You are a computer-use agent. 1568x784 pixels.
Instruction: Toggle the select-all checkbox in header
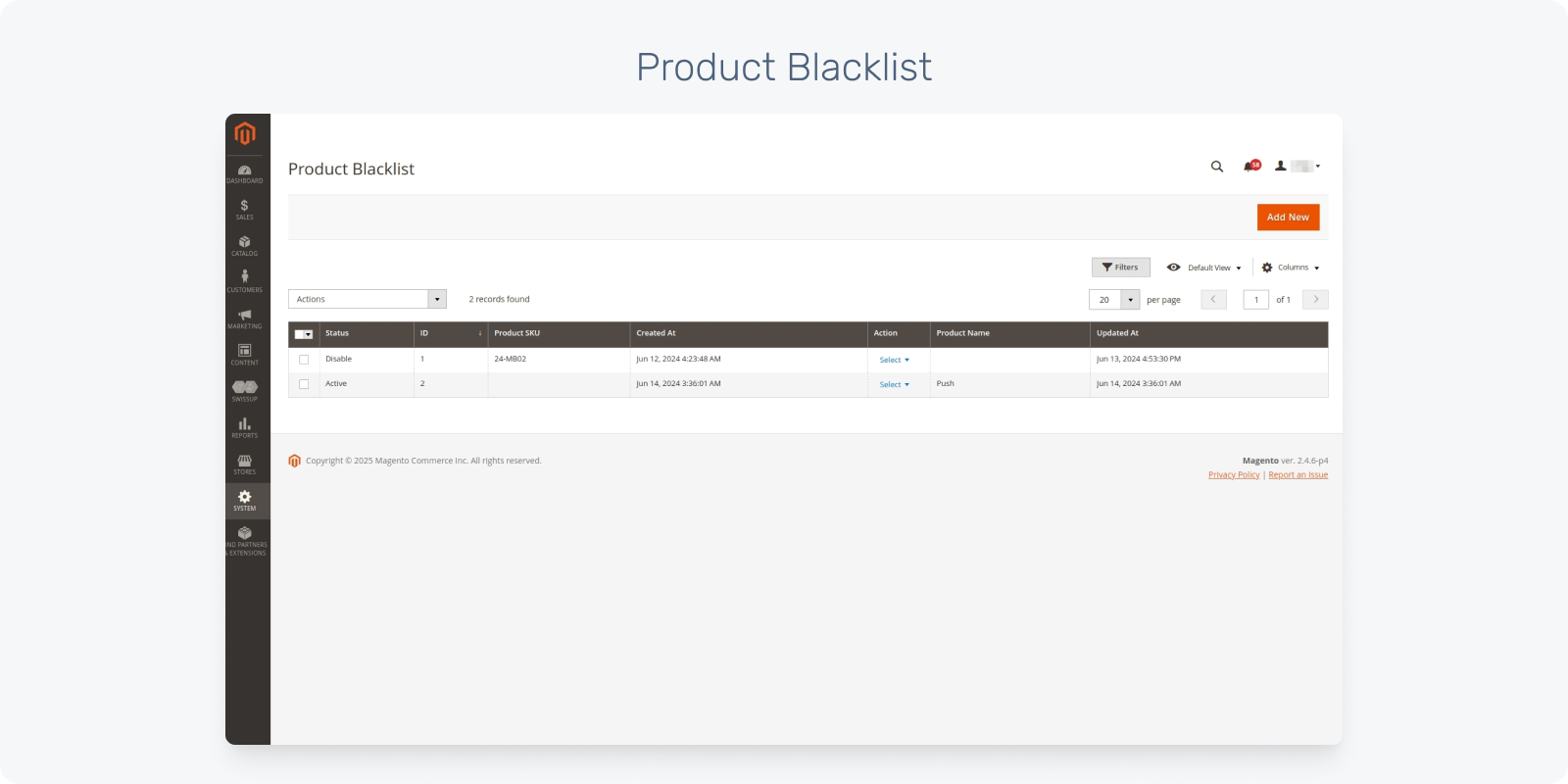tap(301, 334)
